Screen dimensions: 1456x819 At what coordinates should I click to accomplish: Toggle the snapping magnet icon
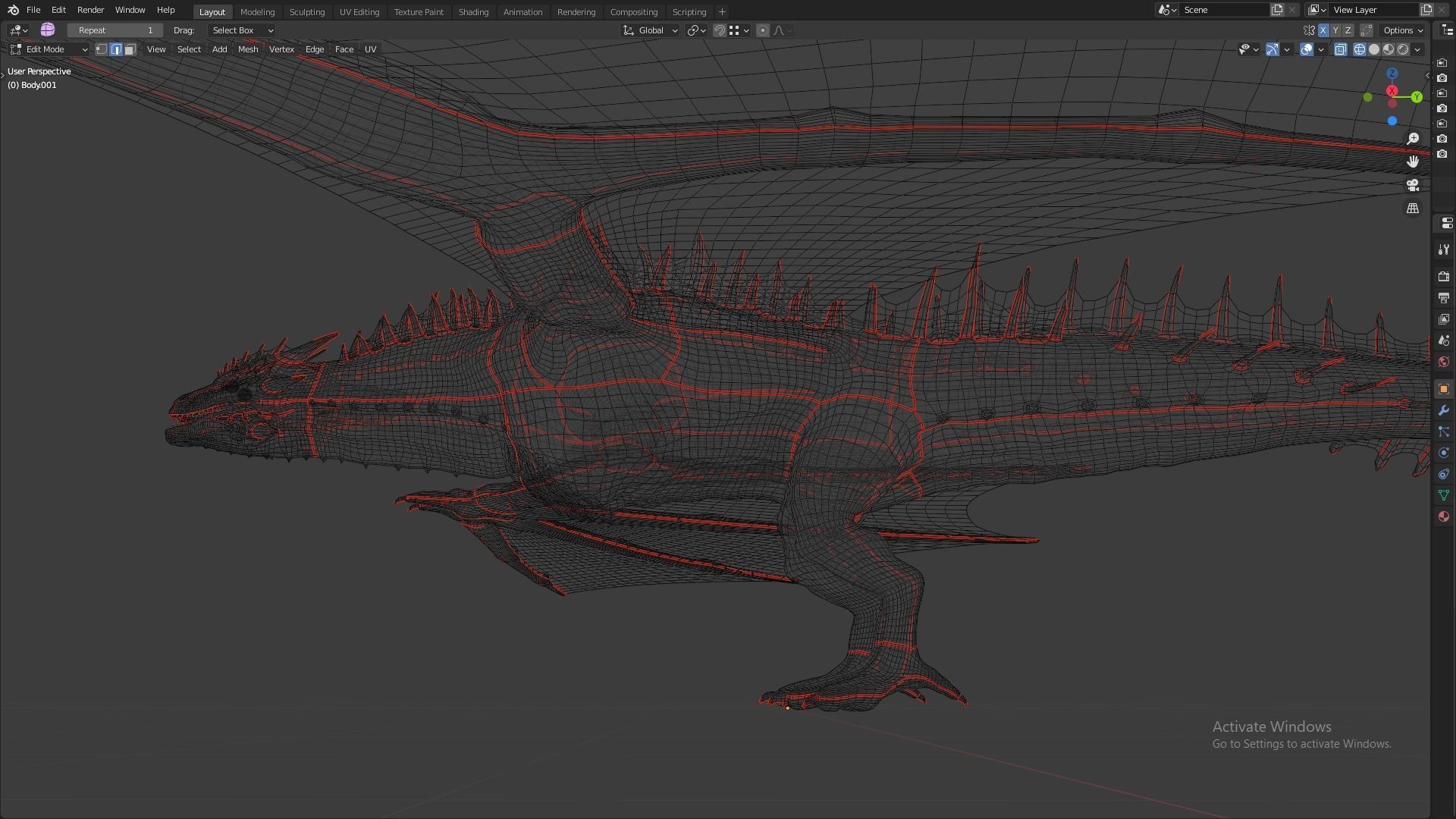[720, 30]
